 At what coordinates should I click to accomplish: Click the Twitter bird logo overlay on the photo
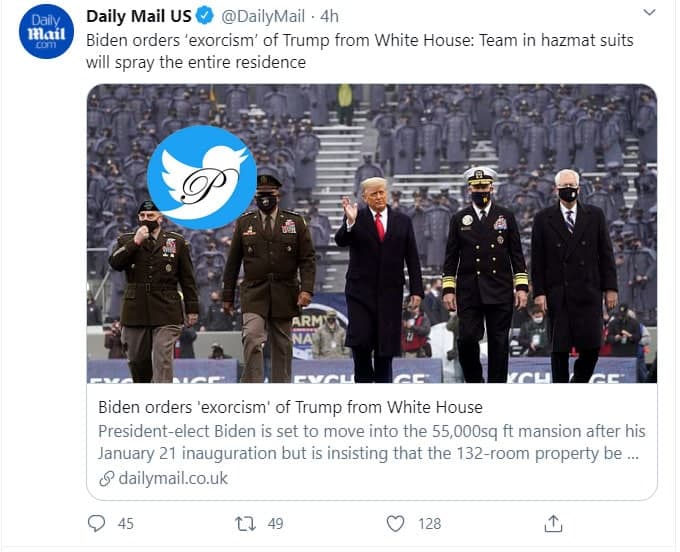[x=201, y=176]
